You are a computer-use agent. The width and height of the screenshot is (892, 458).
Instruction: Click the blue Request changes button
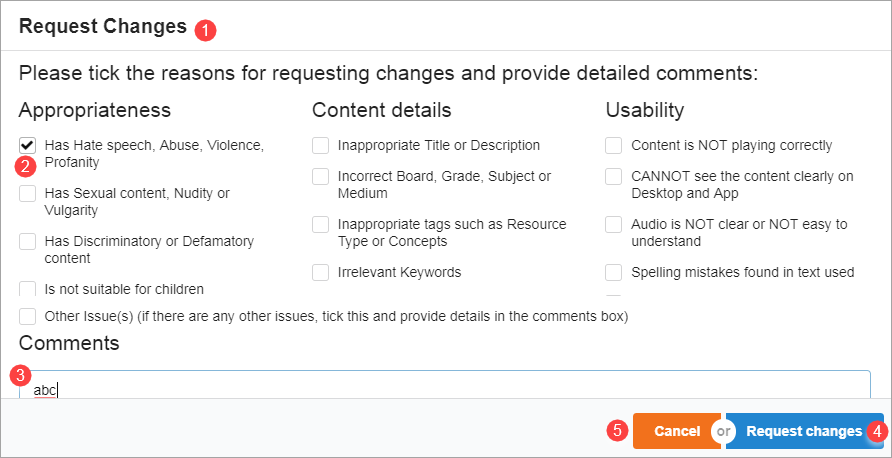point(803,431)
